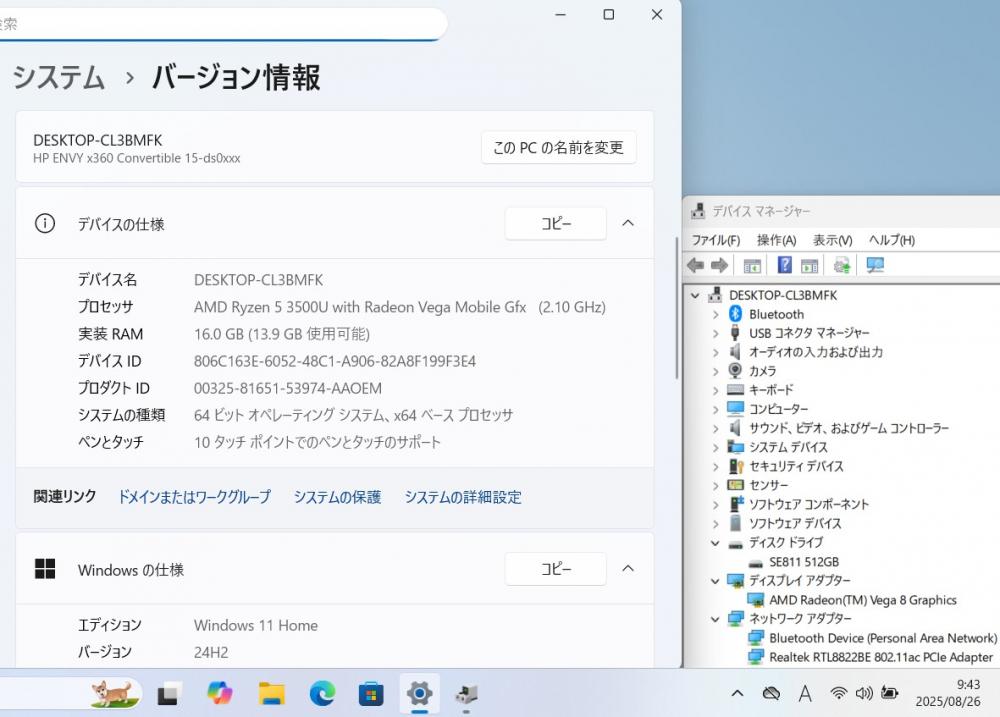Image resolution: width=1000 pixels, height=717 pixels.
Task: Launch Copilot from the taskbar
Action: [x=220, y=693]
